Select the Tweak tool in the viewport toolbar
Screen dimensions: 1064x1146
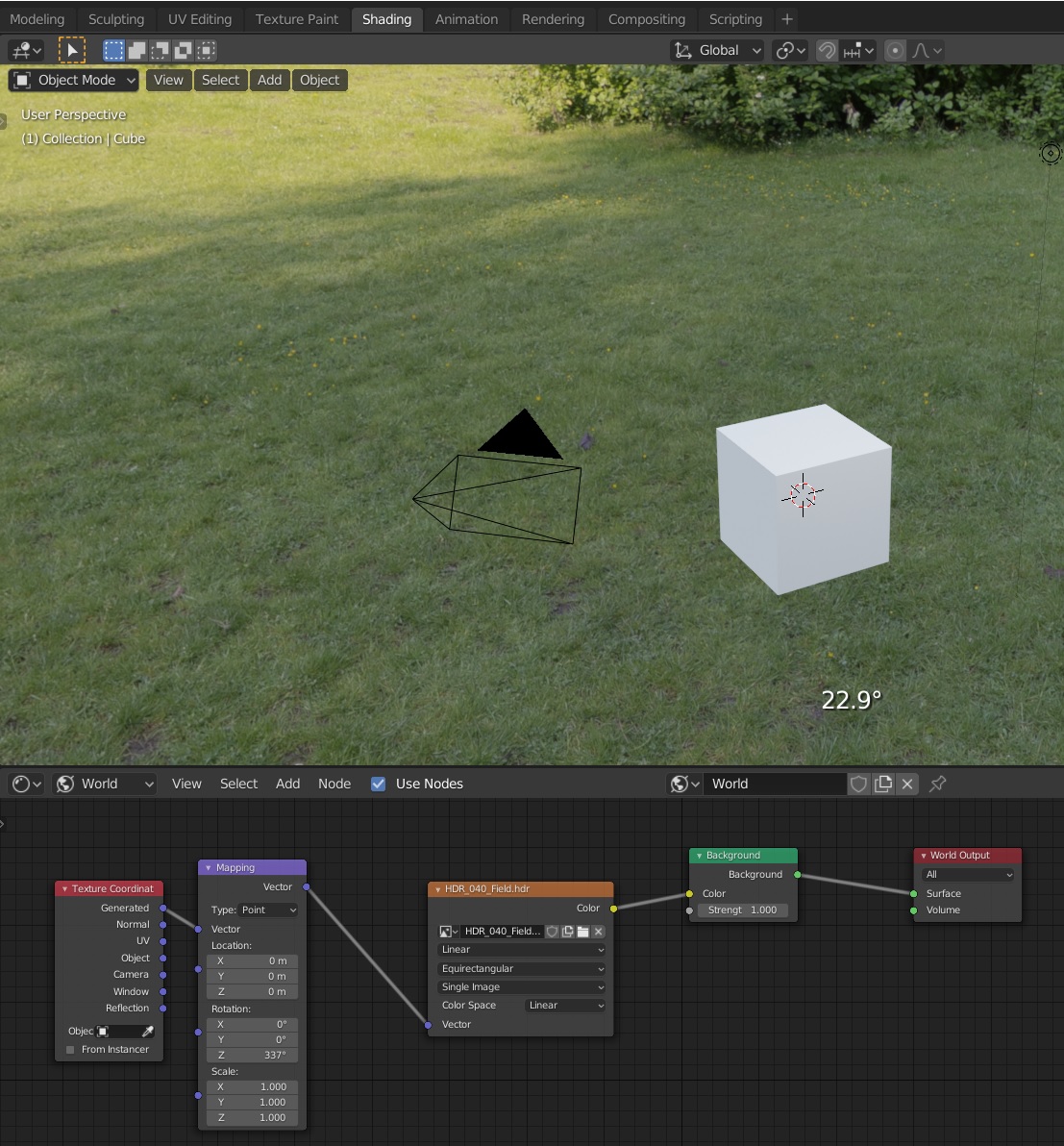[72, 50]
